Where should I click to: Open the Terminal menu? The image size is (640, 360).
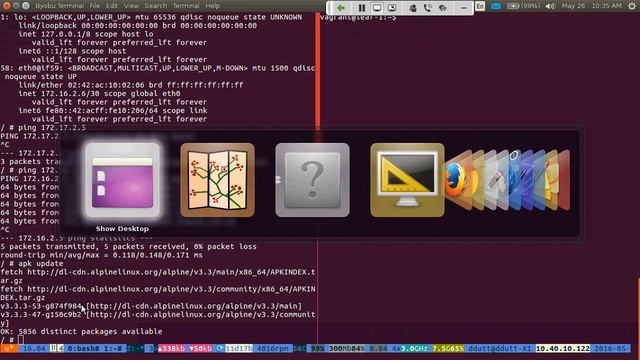[186, 6]
